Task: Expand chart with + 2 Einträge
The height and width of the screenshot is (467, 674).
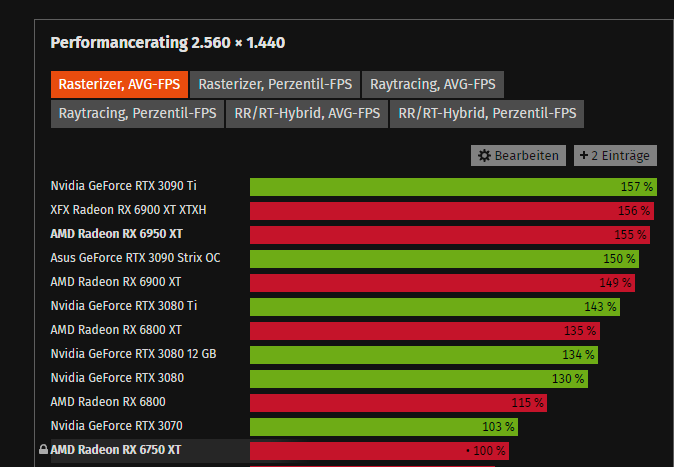Action: tap(615, 155)
